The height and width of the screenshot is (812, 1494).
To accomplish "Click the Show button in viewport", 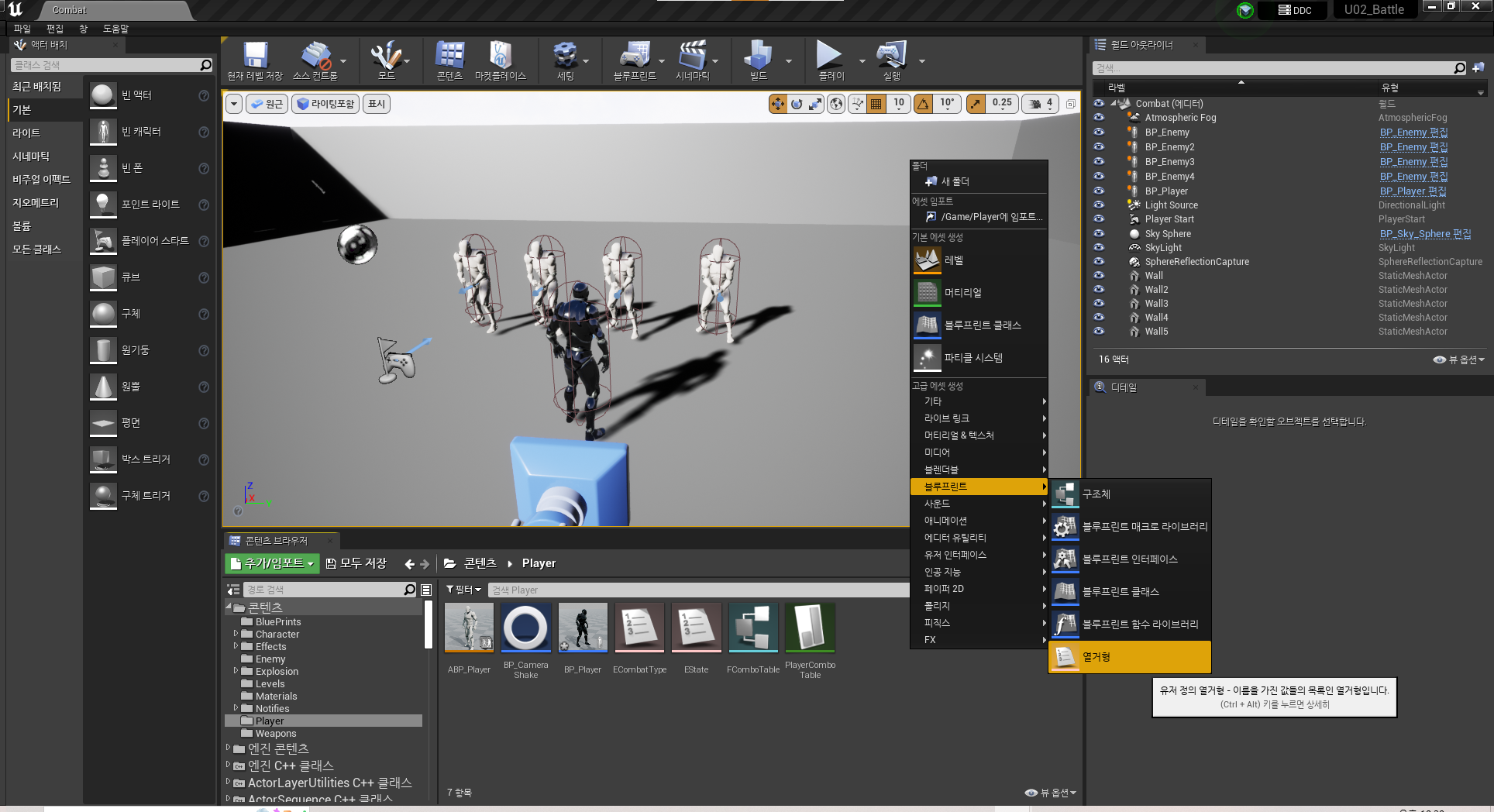I will point(377,104).
